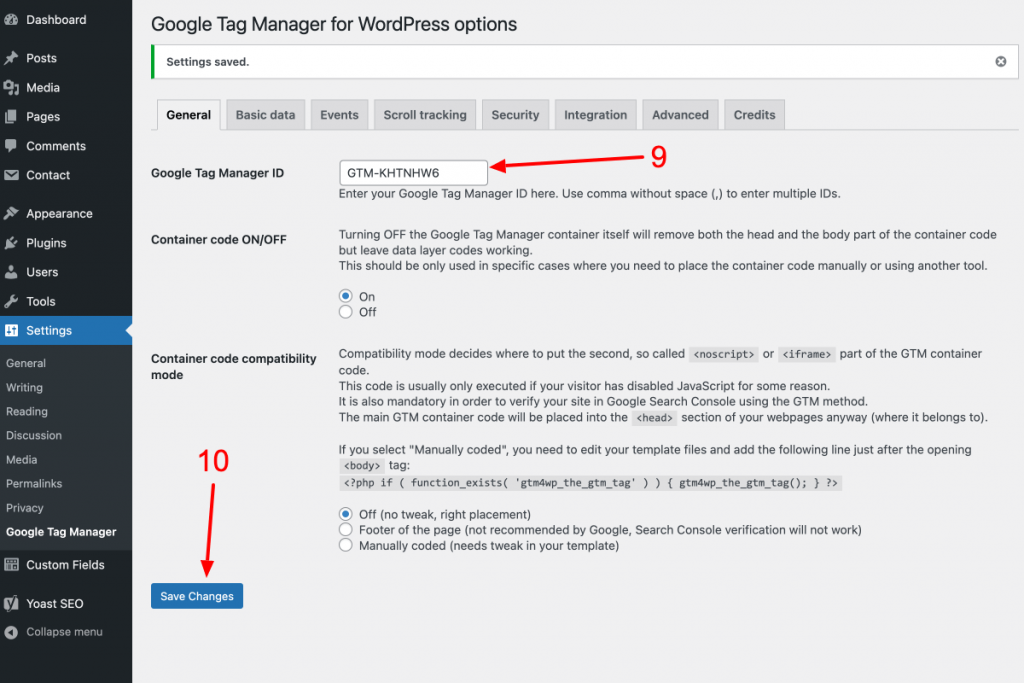Click the Collapse menu arrow icon

click(10, 632)
